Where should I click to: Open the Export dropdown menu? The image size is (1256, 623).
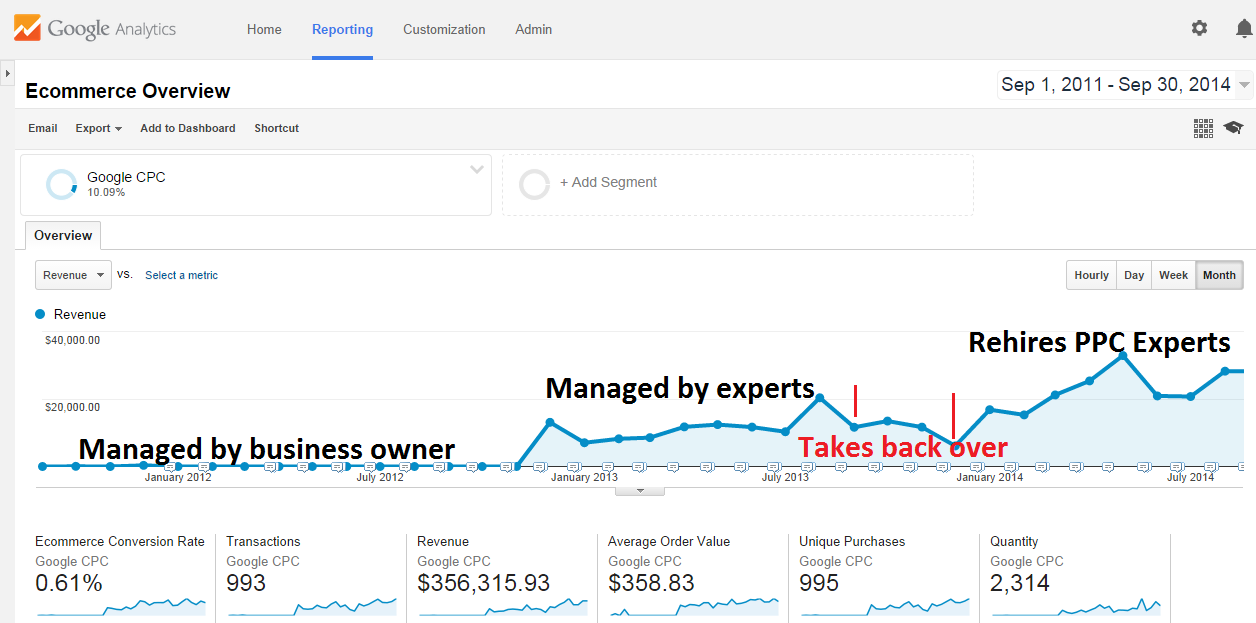[98, 128]
